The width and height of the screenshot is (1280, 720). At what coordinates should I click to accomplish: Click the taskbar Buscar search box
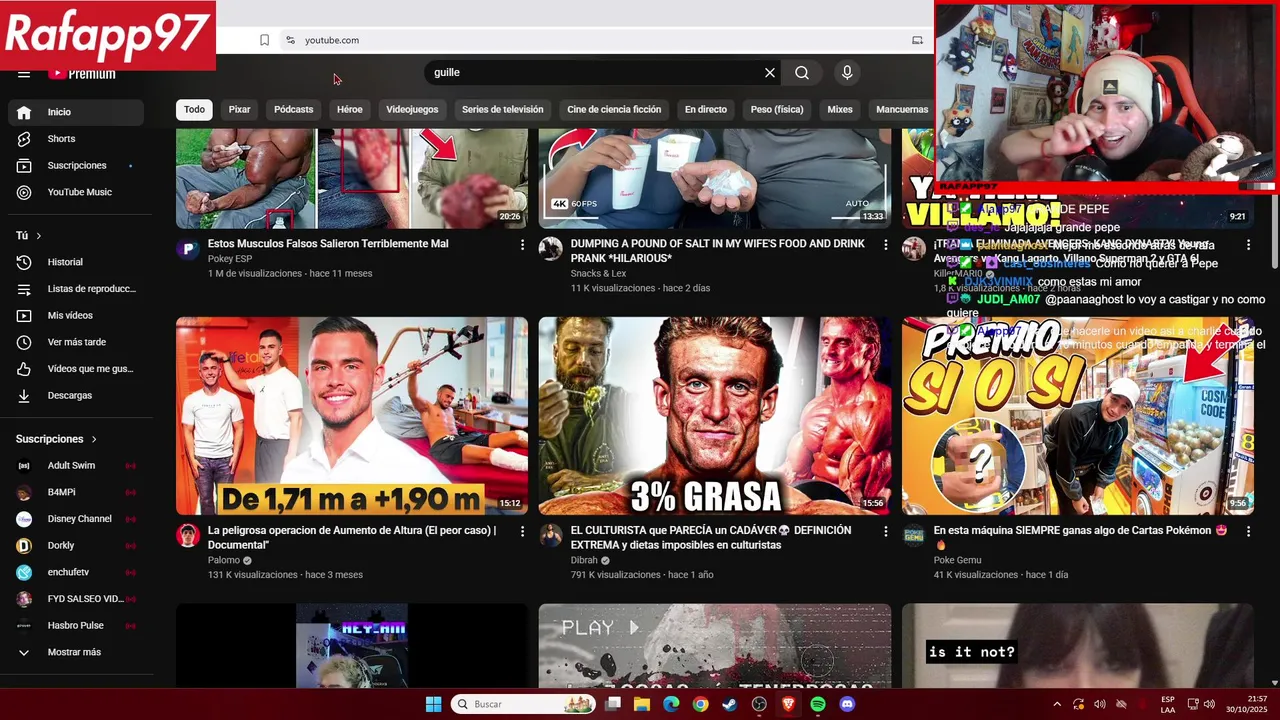coord(523,704)
